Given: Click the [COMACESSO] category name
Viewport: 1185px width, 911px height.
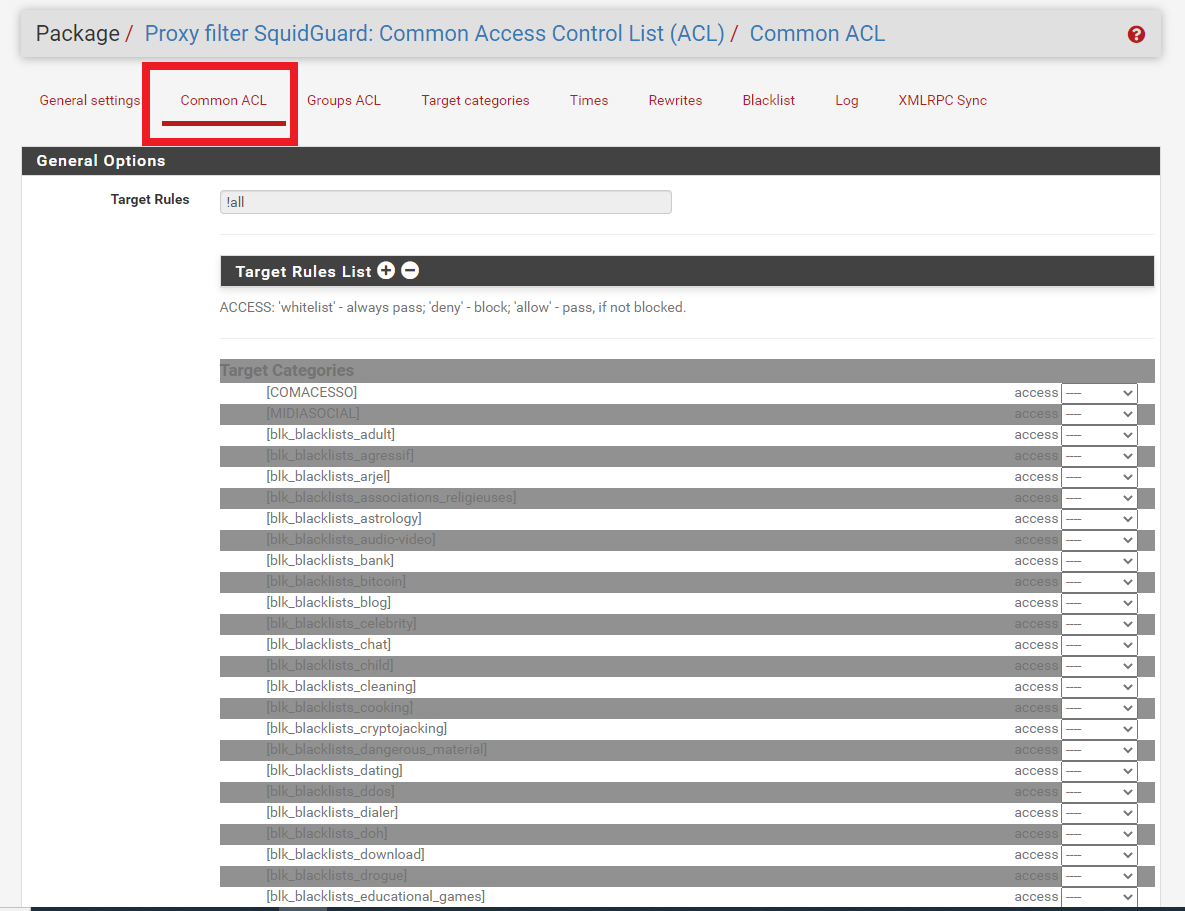Looking at the screenshot, I should coord(311,392).
